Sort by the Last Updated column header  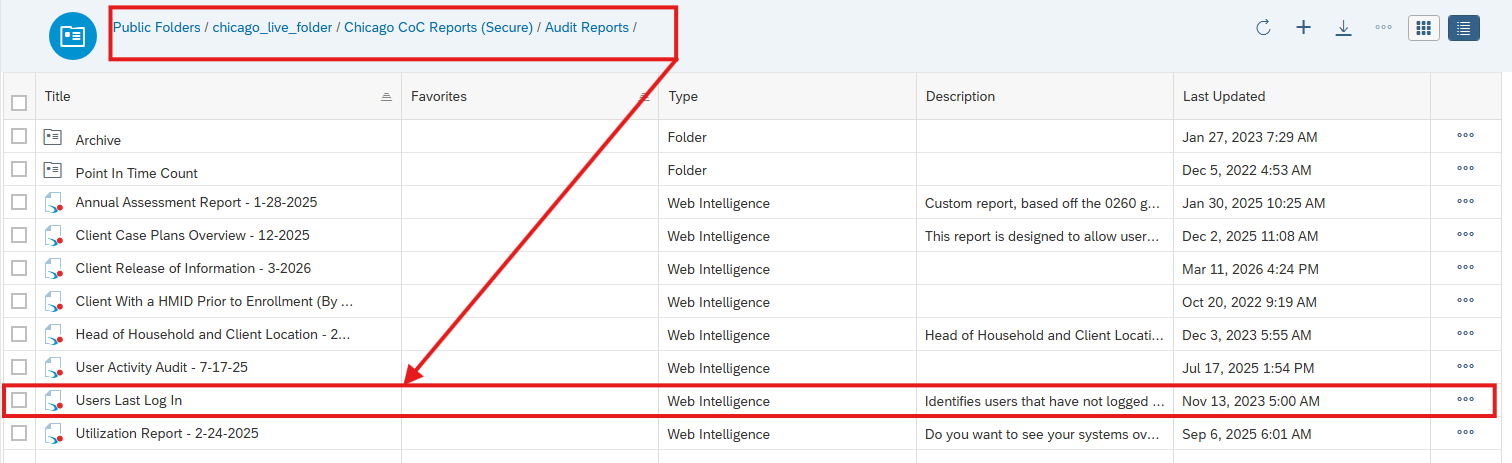(1224, 97)
